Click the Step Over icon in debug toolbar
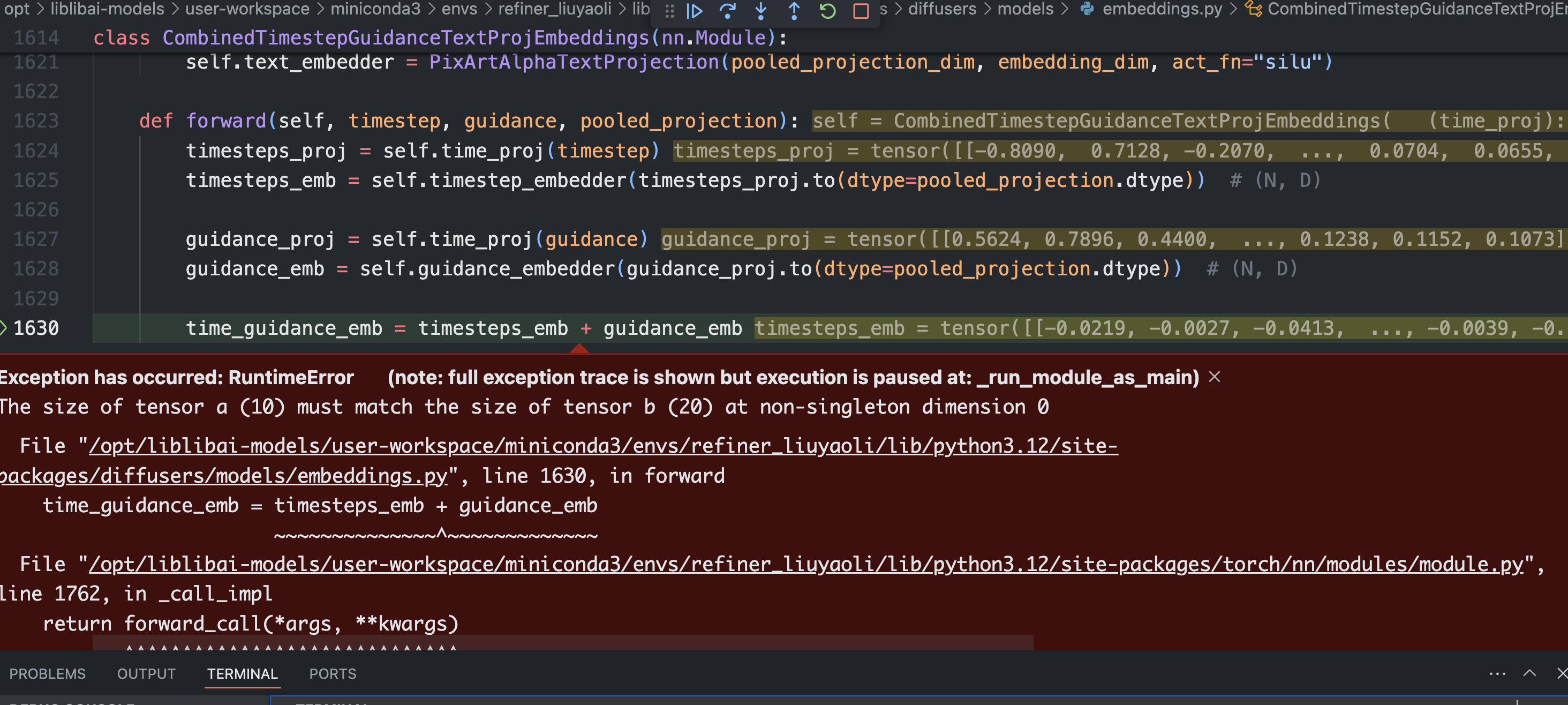This screenshot has width=1568, height=705. pos(728,11)
